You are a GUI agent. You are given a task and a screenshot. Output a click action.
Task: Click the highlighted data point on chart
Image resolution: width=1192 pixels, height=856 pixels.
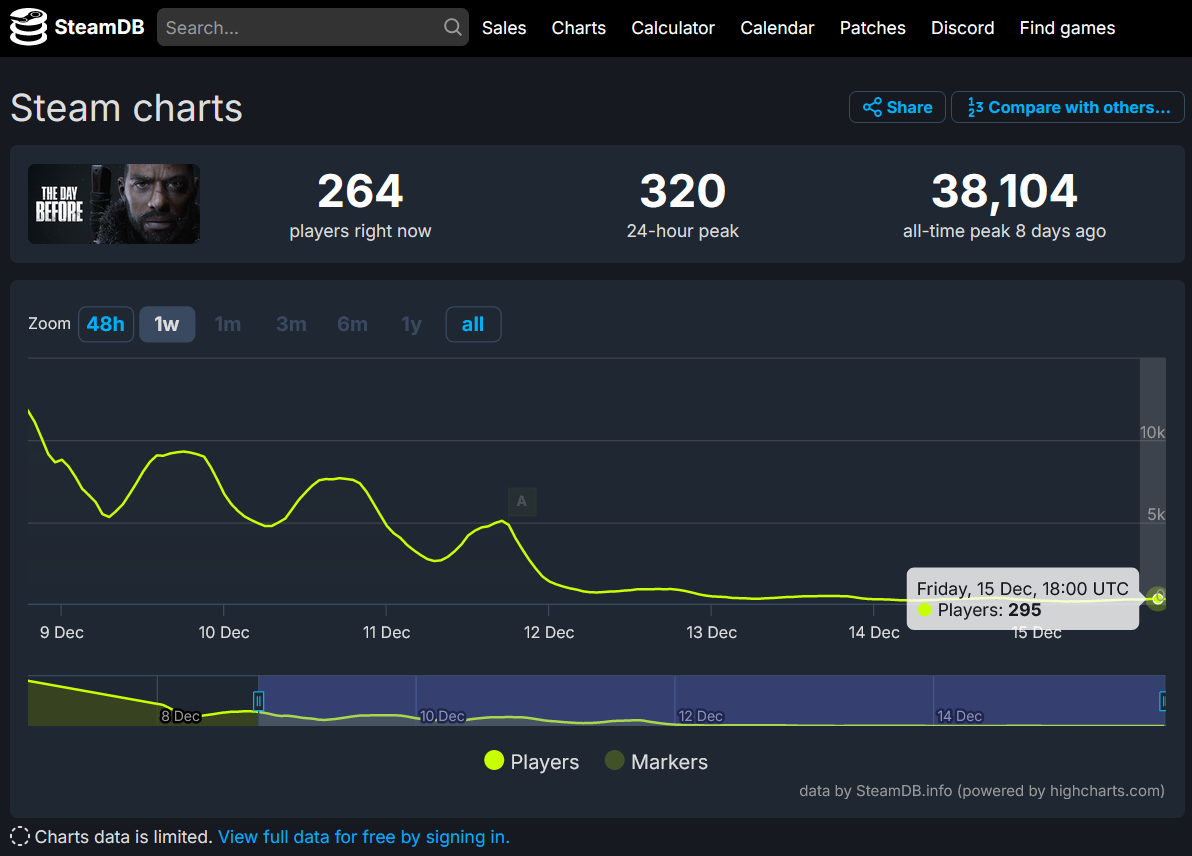point(1157,598)
